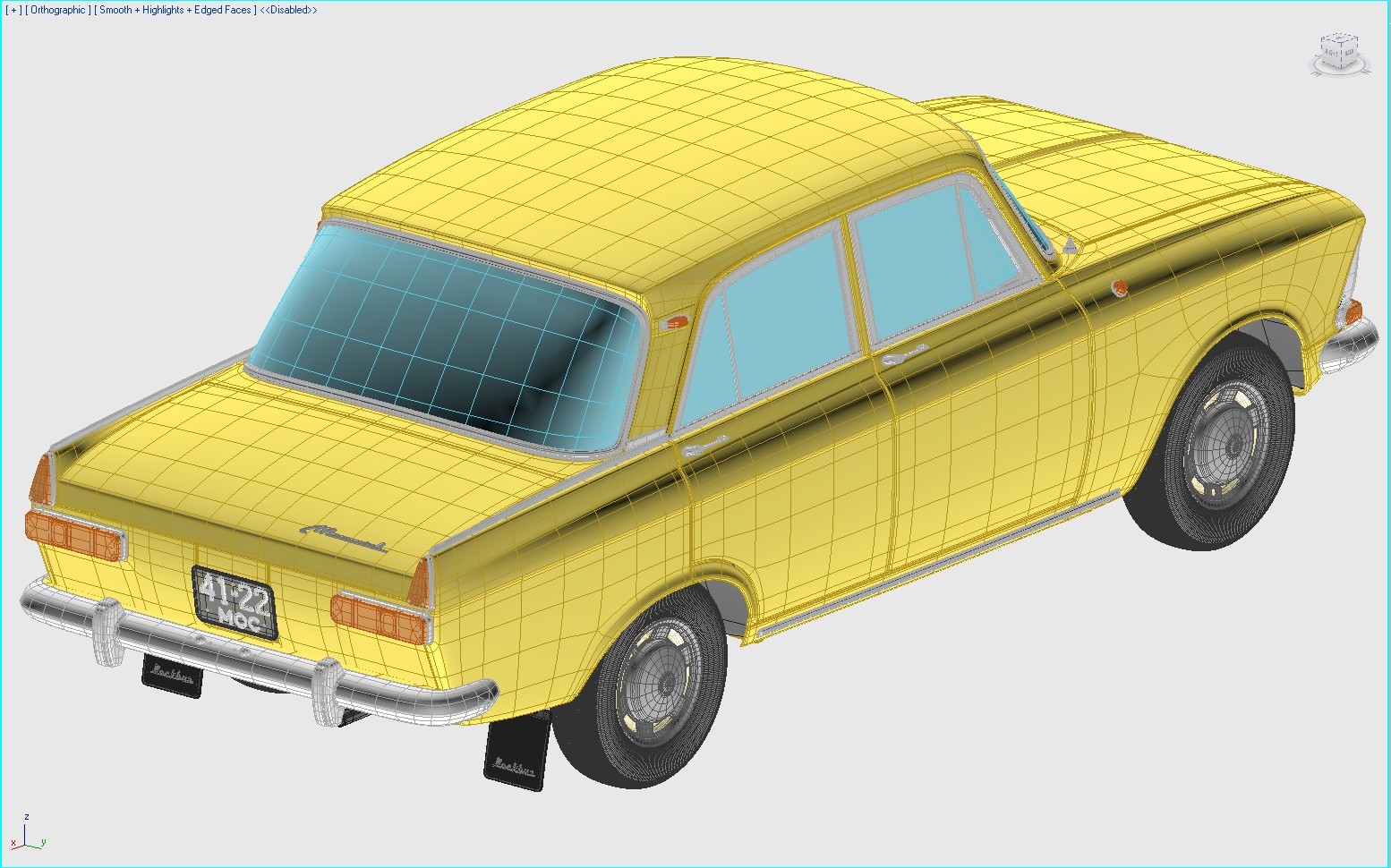This screenshot has height=868, width=1391.
Task: Open the Orthographic point-of-view viewport menu
Action: (x=58, y=10)
